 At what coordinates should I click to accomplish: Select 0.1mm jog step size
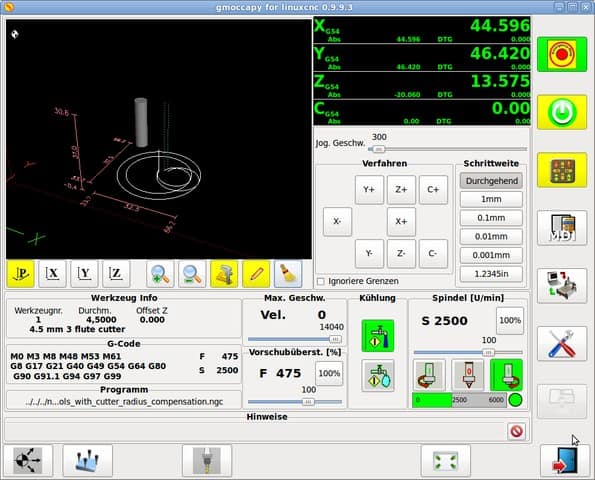click(491, 218)
